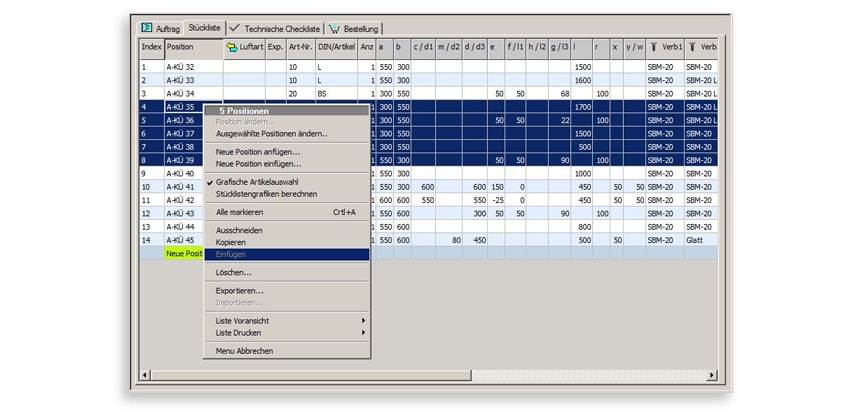Click the Luftart column header icon

pyautogui.click(x=232, y=47)
